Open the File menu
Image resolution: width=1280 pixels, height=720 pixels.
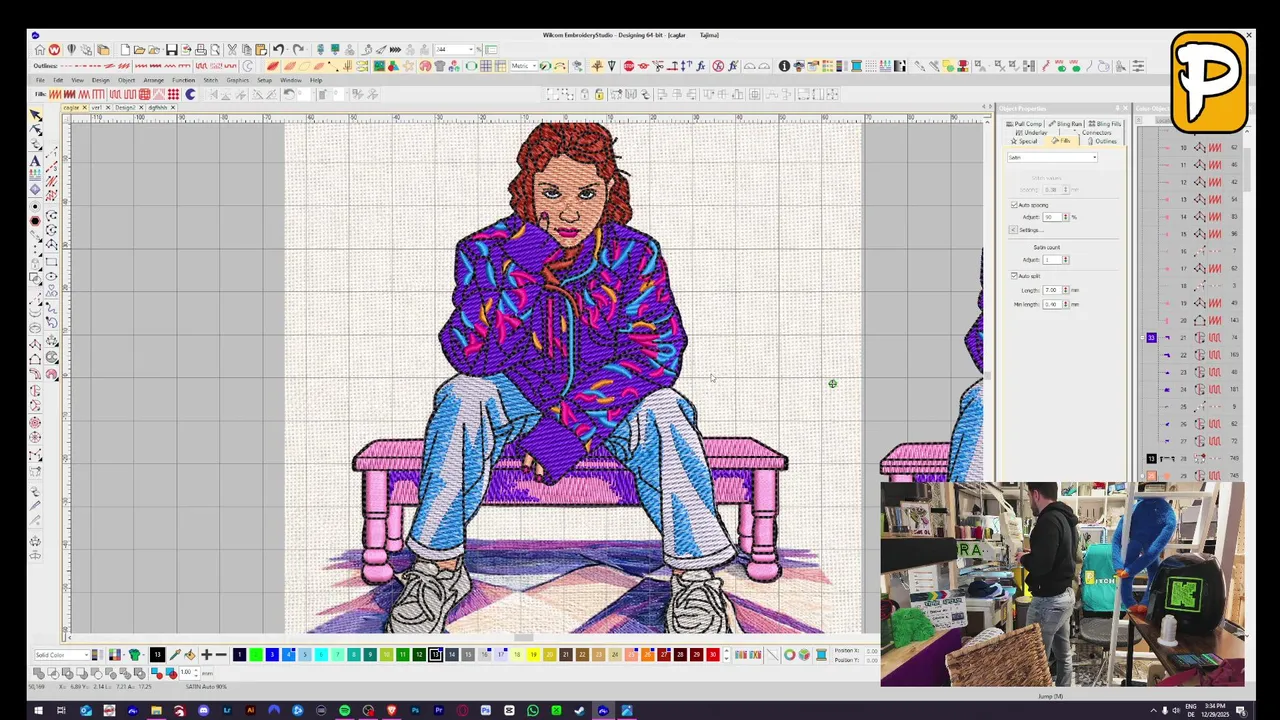(40, 80)
